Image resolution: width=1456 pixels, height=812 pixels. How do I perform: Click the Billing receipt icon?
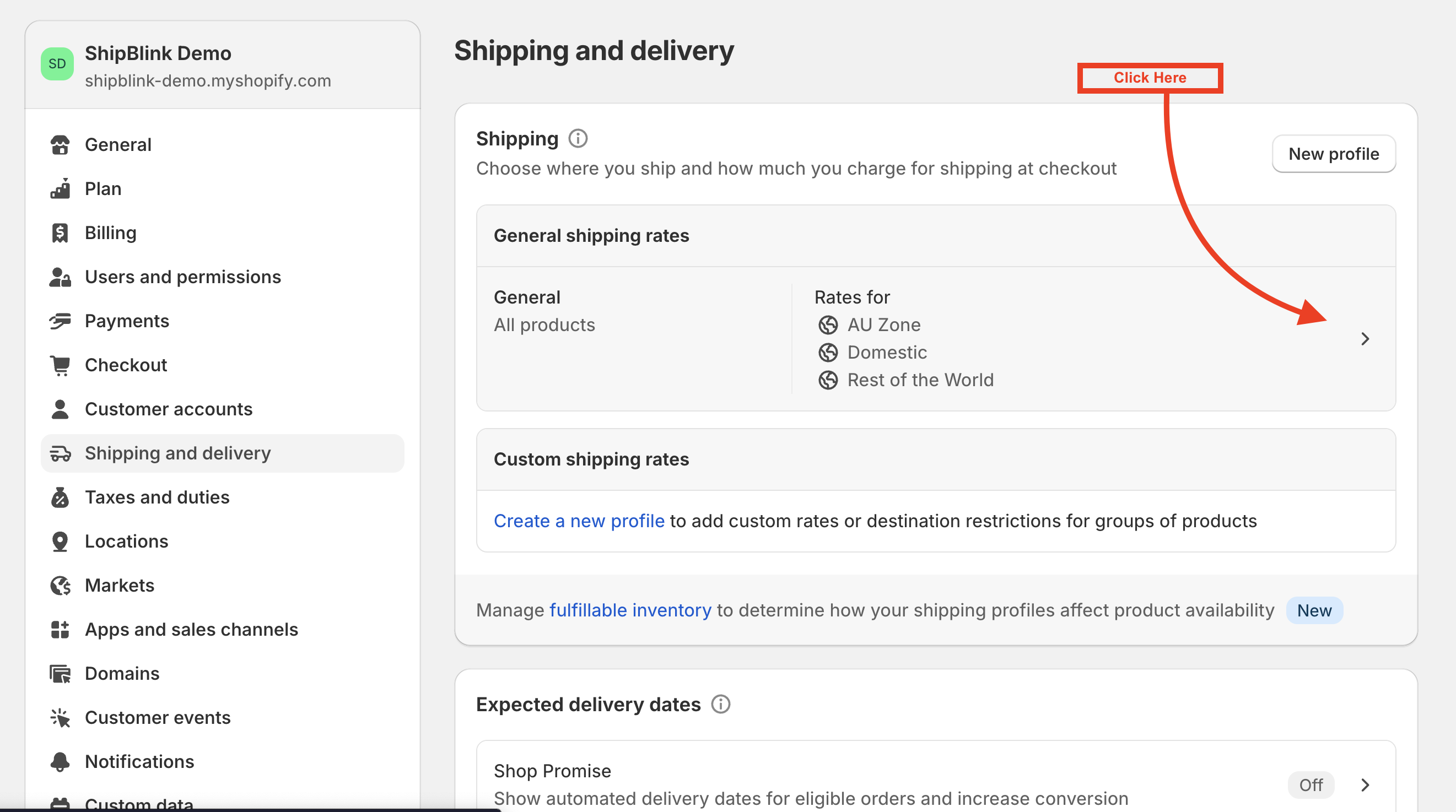(60, 233)
